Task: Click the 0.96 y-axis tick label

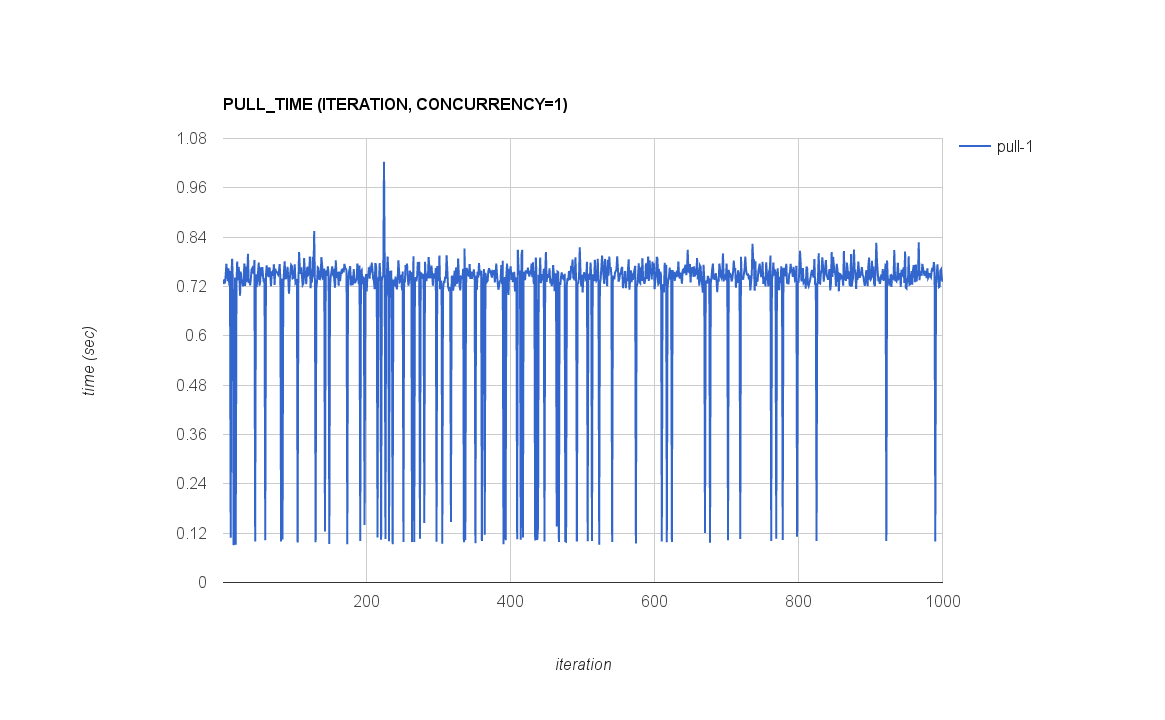Action: [x=190, y=188]
